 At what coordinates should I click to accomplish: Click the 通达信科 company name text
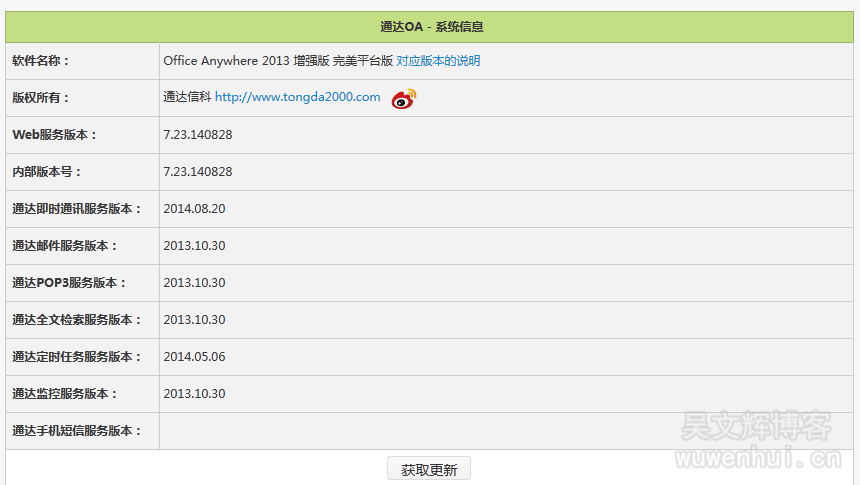[187, 98]
